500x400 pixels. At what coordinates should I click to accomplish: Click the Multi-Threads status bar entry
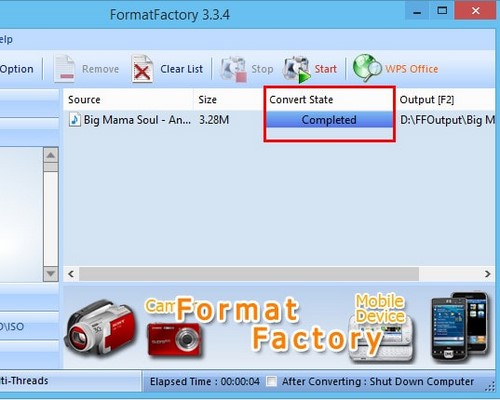pos(24,381)
